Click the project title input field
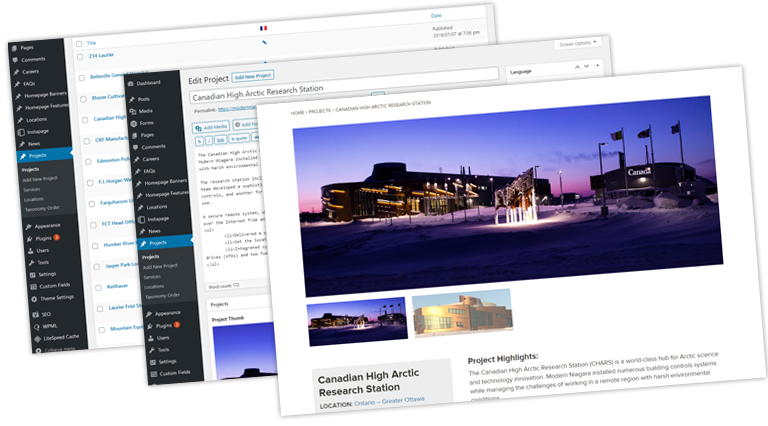 [x=344, y=86]
